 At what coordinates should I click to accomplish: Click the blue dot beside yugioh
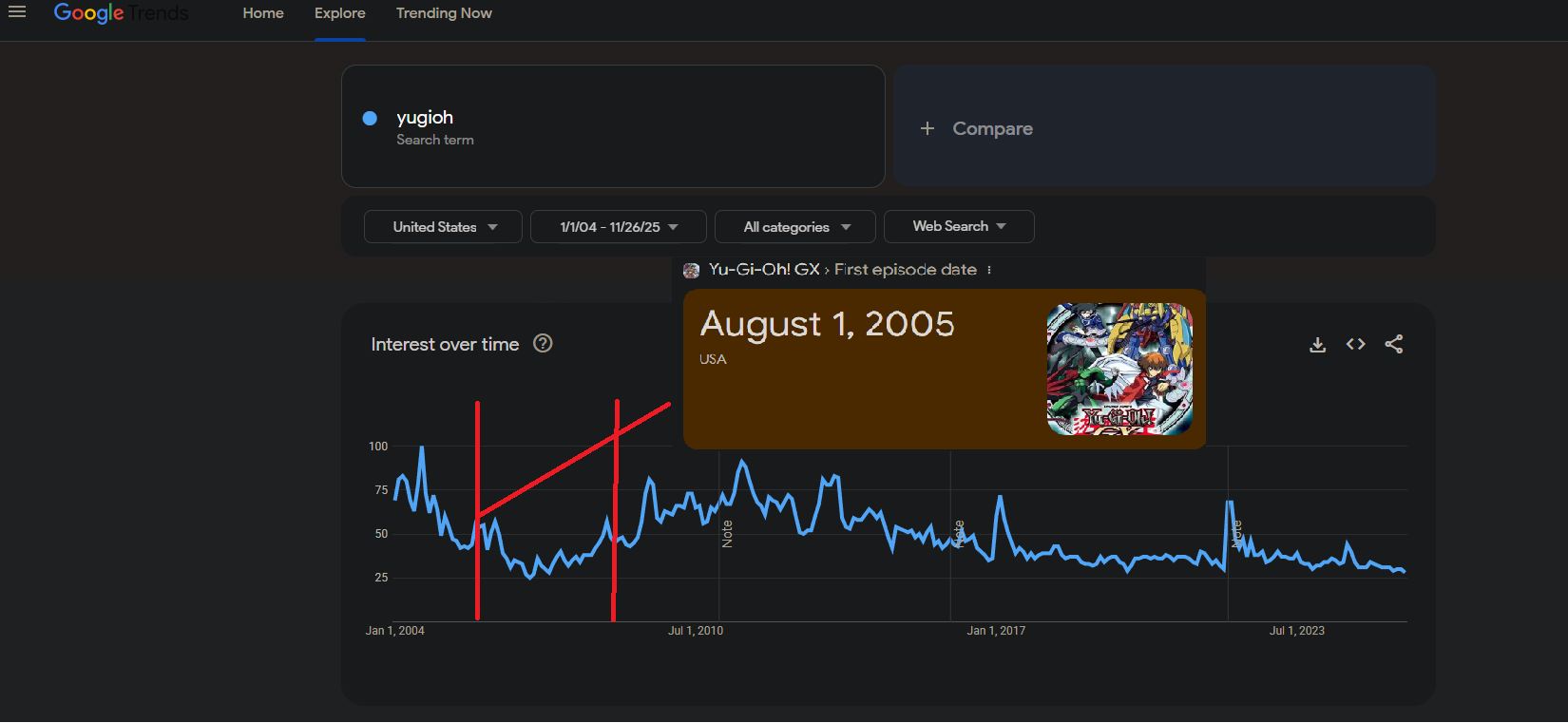[371, 118]
